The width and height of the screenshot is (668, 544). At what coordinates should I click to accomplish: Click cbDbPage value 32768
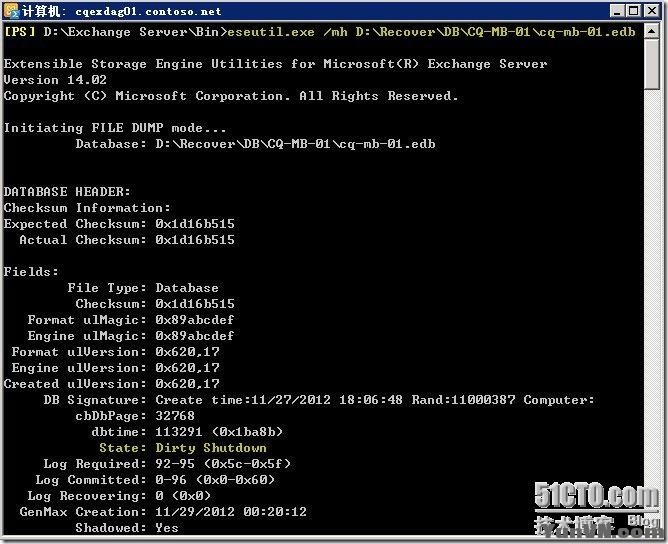[x=175, y=415]
